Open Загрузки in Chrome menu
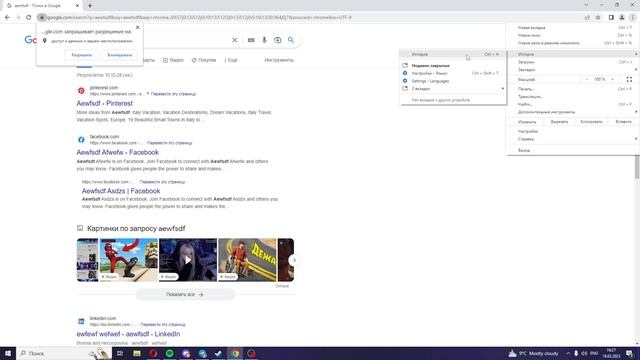This screenshot has height=360, width=640. (573, 62)
